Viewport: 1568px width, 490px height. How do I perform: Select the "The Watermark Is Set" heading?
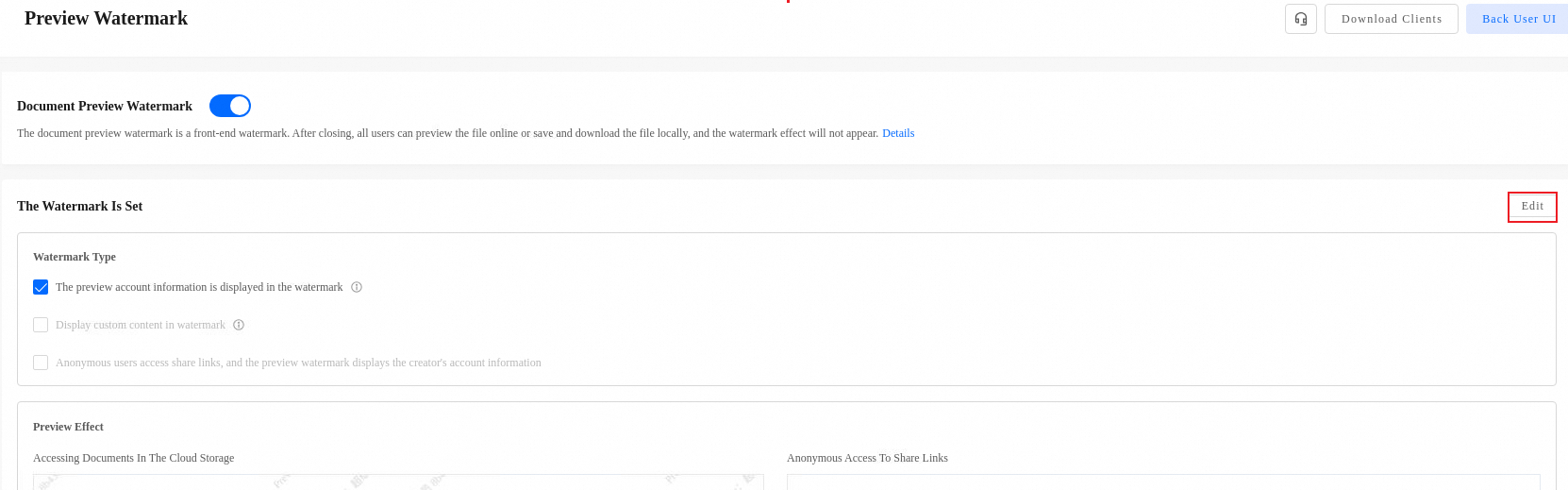point(80,206)
